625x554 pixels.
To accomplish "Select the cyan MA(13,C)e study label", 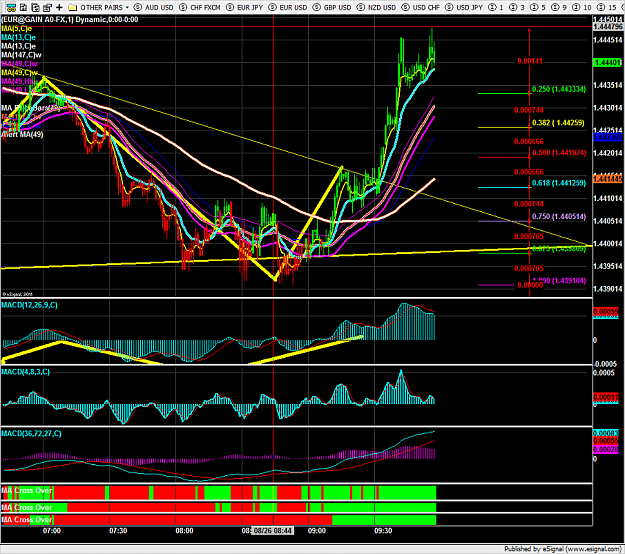I will (x=18, y=37).
